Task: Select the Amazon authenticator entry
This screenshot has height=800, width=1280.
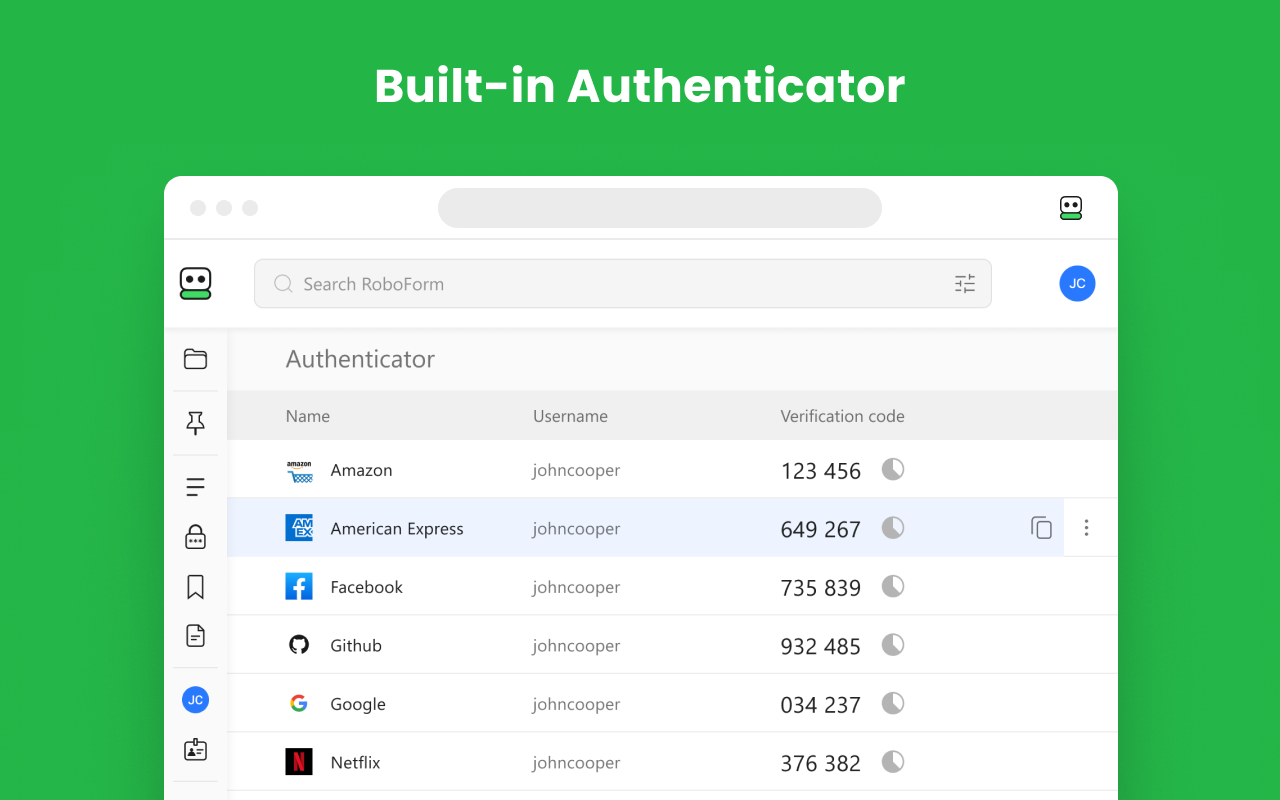Action: point(361,470)
